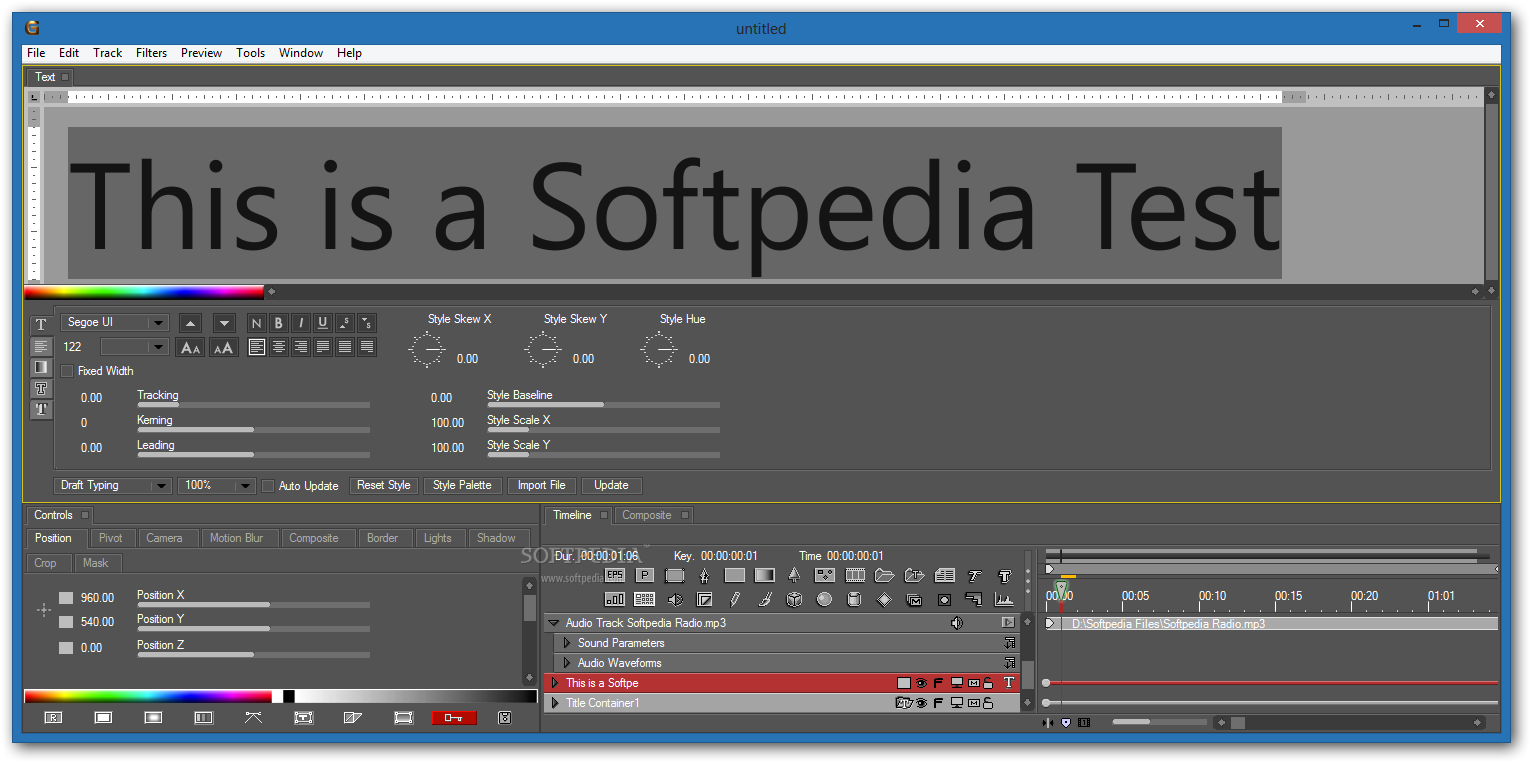This screenshot has width=1531, height=763.
Task: Toggle underline formatting
Action: tap(323, 322)
